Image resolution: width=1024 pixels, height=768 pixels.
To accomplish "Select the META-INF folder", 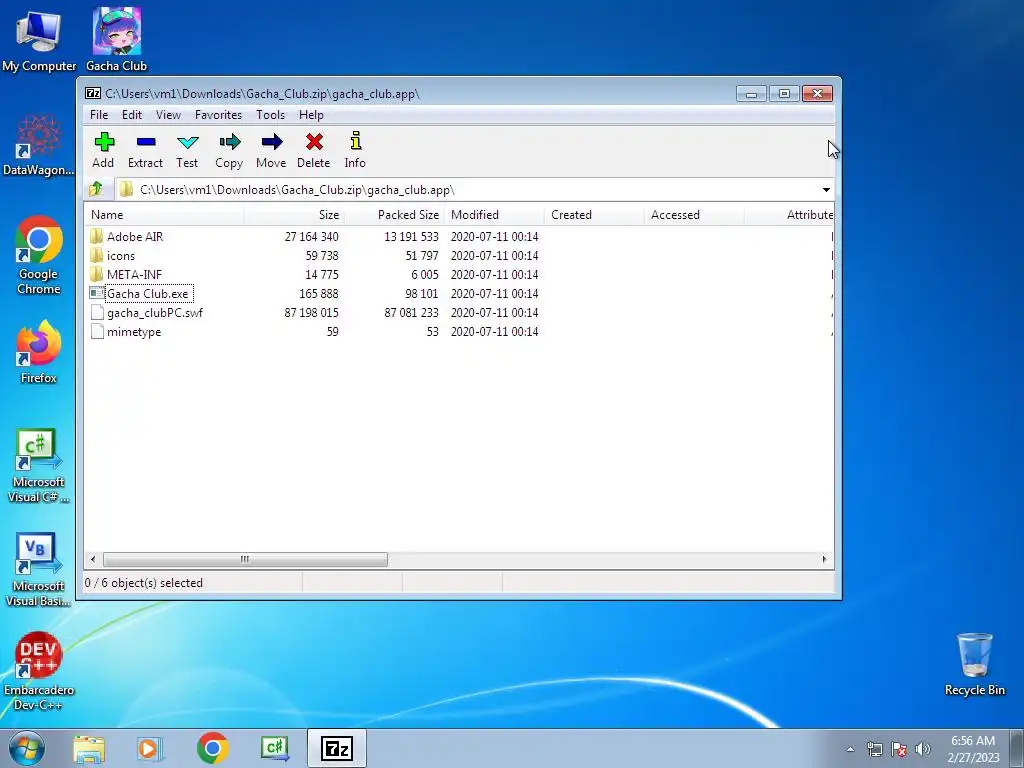I will pos(134,275).
